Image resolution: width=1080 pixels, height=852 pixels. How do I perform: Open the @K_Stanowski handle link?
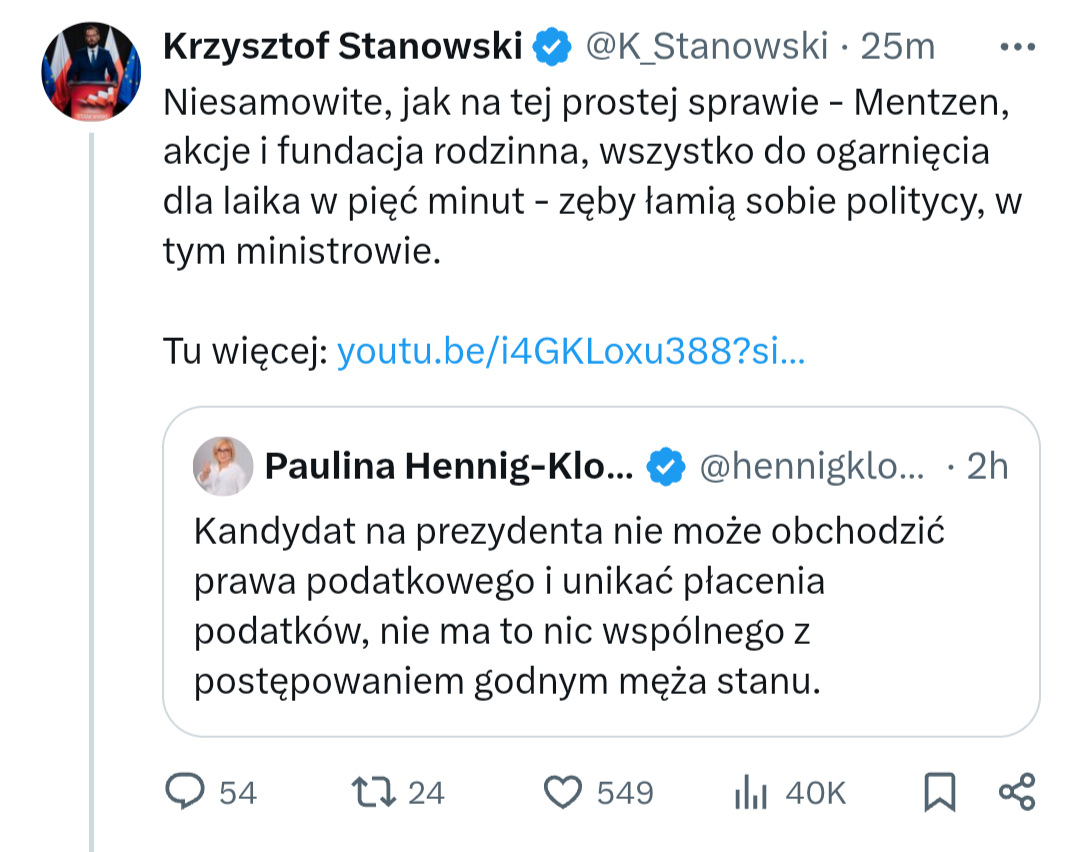point(706,46)
